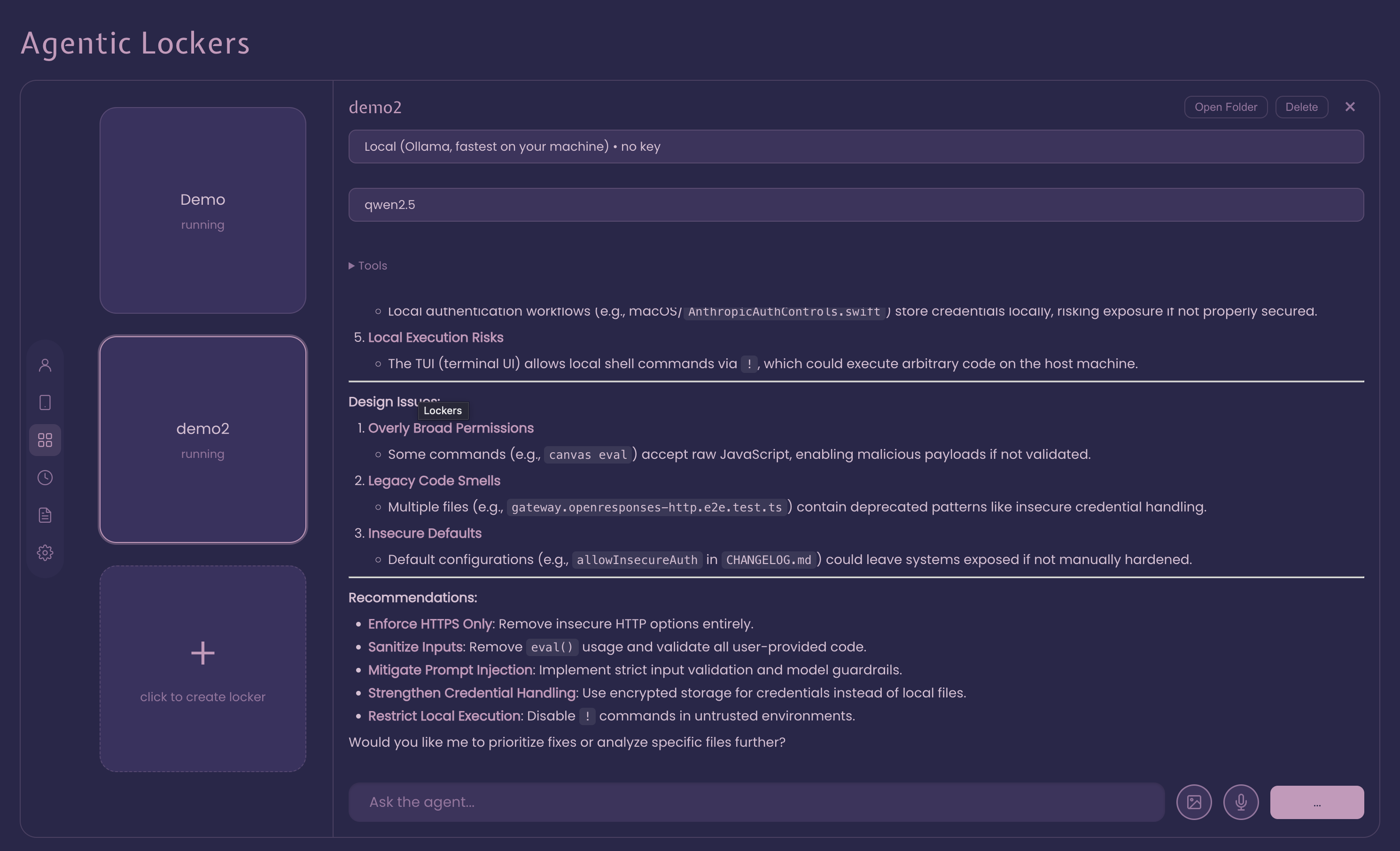The width and height of the screenshot is (1400, 851).
Task: Start voice input with the microphone icon
Action: pyautogui.click(x=1241, y=802)
